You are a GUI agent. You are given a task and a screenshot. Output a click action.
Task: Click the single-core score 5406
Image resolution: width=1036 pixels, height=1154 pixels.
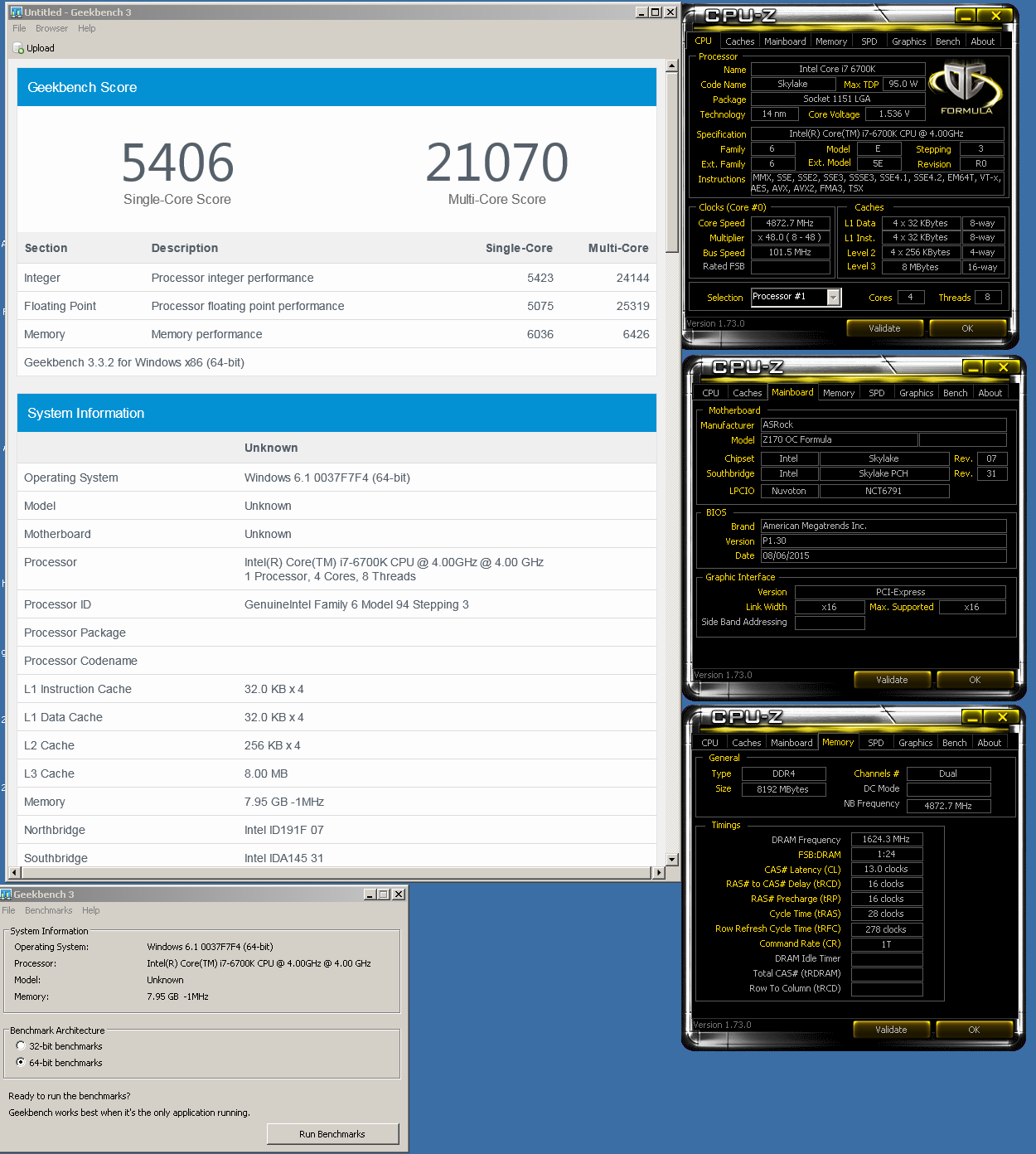tap(177, 162)
